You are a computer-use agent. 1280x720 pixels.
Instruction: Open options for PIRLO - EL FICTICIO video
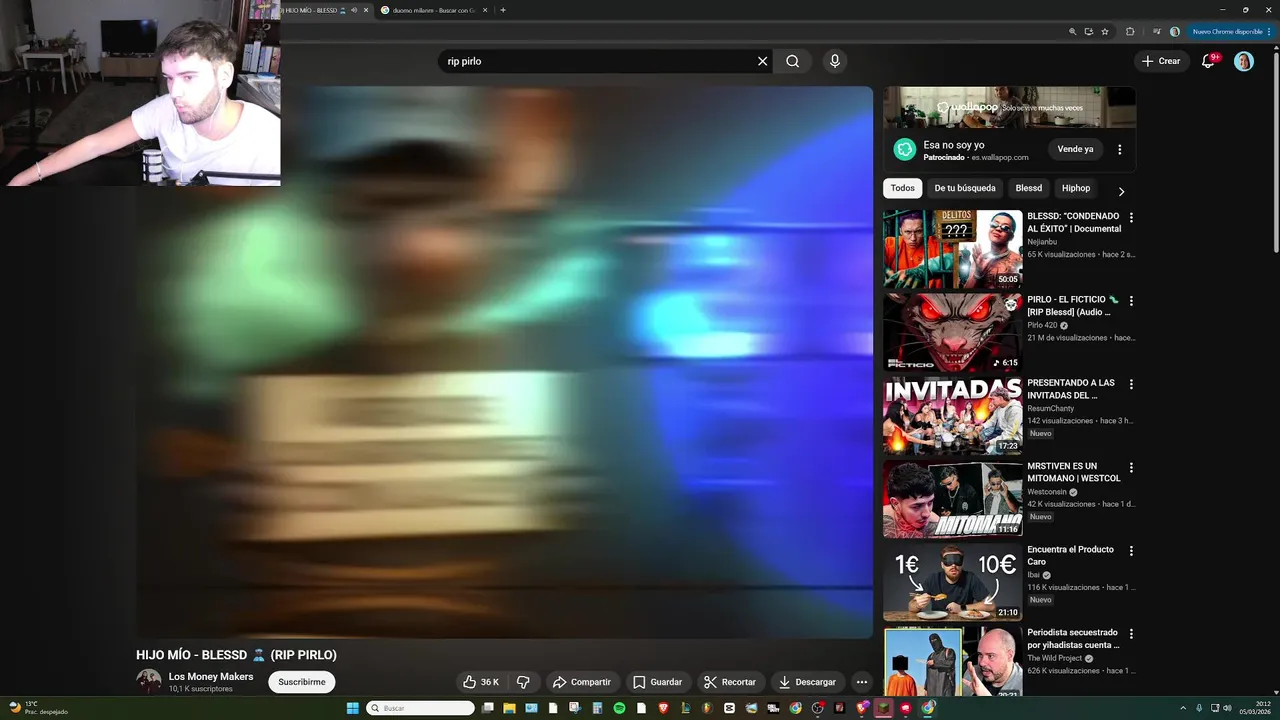(1131, 300)
